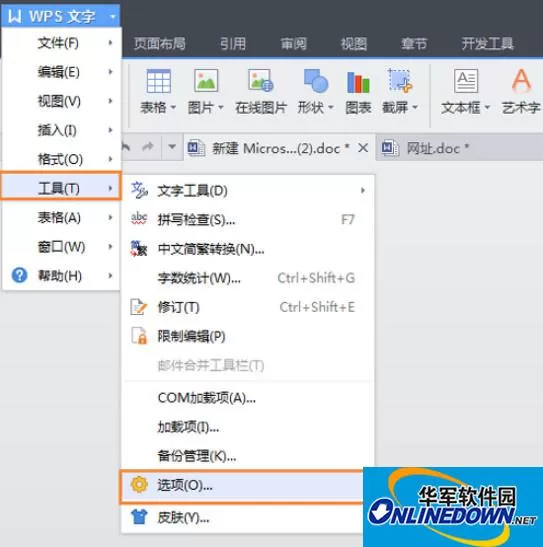Switch to the 审阅 ribbon tab
The image size is (543, 547).
(294, 44)
